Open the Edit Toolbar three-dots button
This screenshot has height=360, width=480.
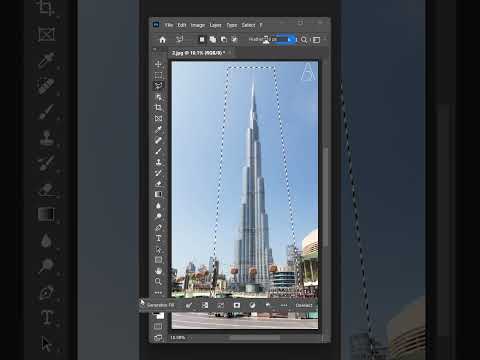point(158,293)
